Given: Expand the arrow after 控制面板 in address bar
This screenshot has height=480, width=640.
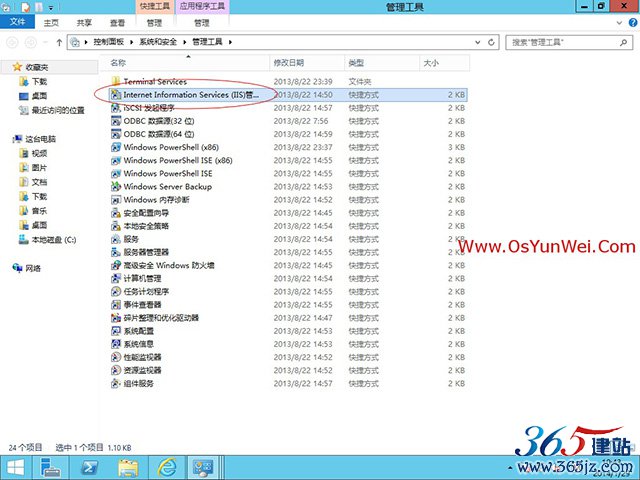Looking at the screenshot, I should coord(132,42).
